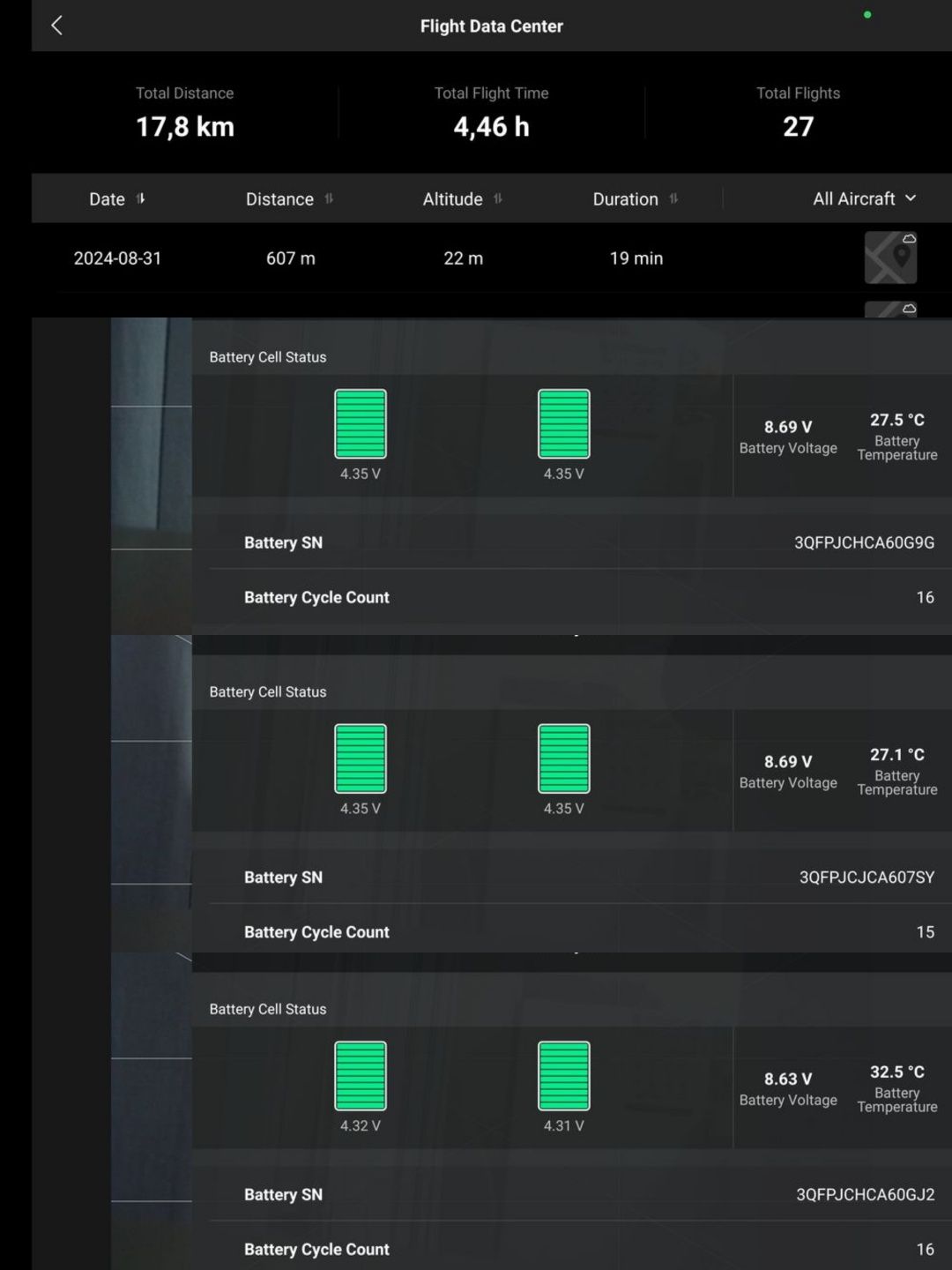The image size is (952, 1270).
Task: Click the 19 min duration value
Action: point(636,258)
